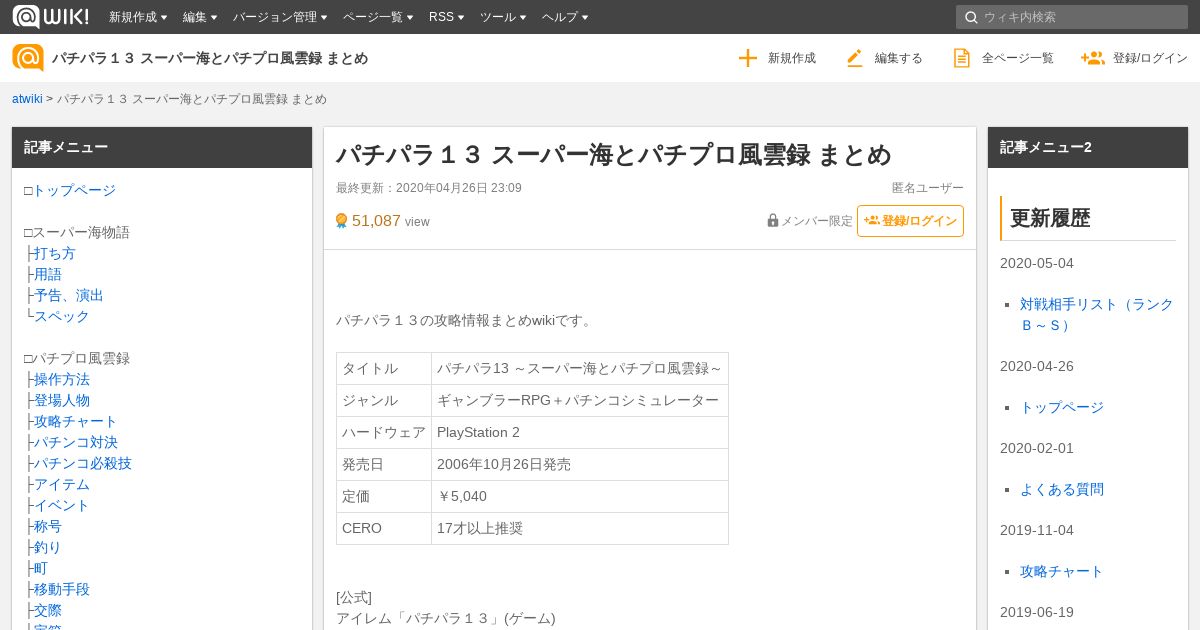1200x630 pixels.
Task: Open the 登場人物 page link
Action: [62, 400]
